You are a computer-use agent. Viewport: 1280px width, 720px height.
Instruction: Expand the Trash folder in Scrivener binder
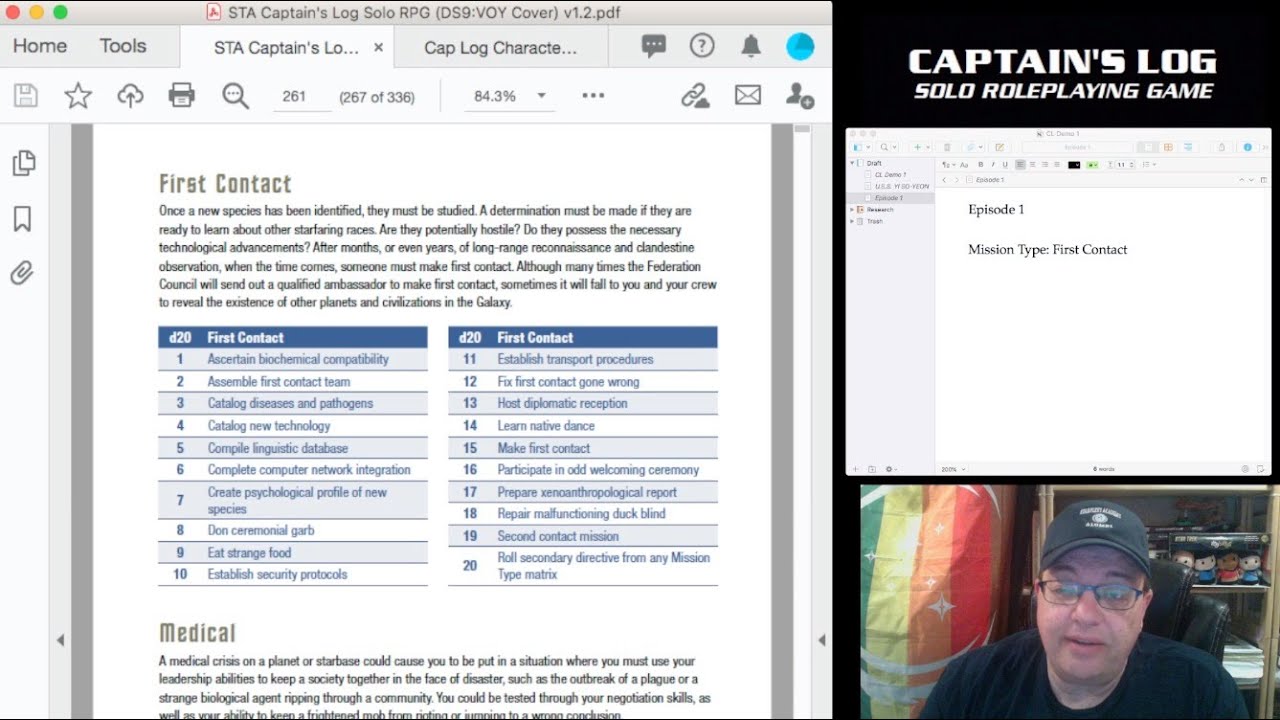click(x=853, y=221)
